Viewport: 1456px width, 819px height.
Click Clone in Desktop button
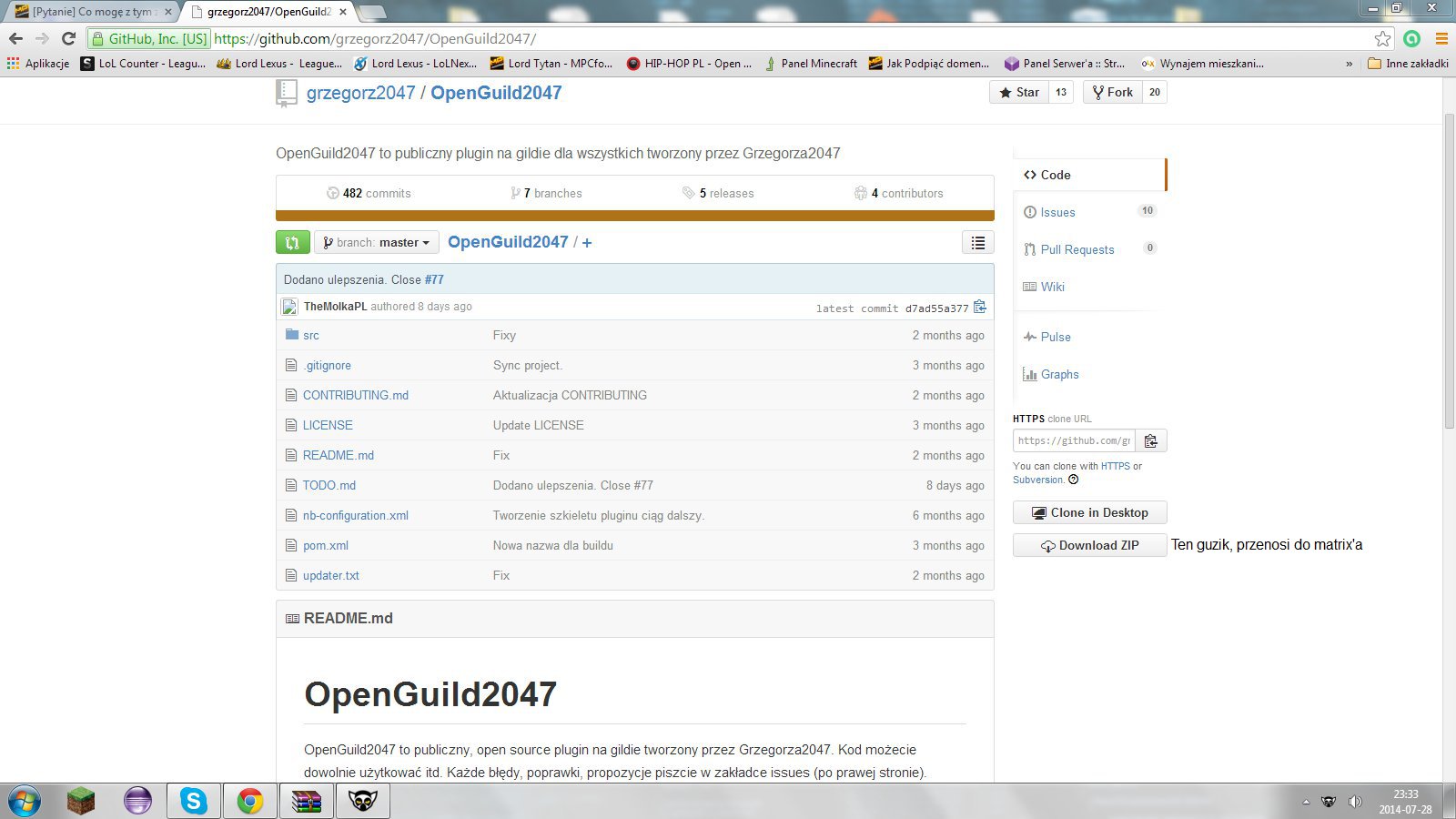pos(1089,512)
